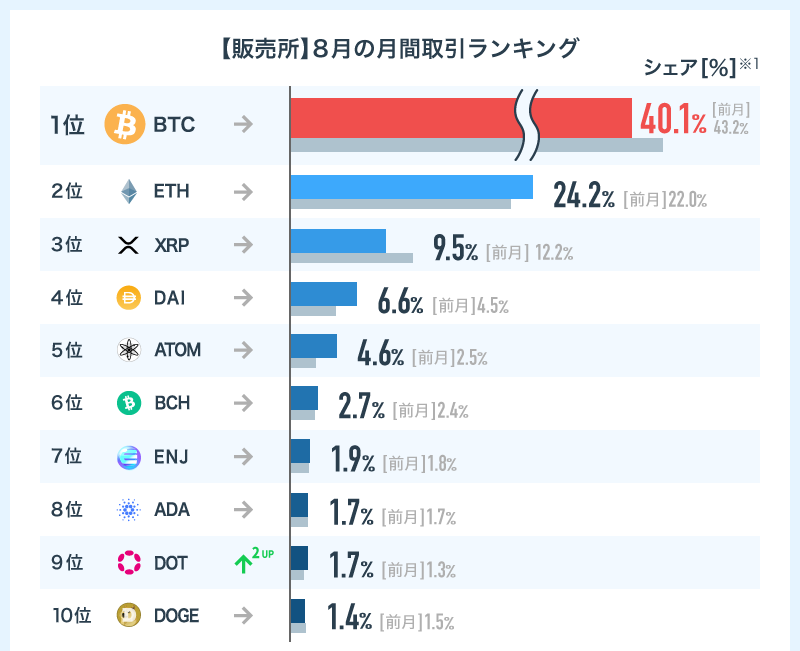
Task: Click the XRP logo icon
Action: click(x=128, y=245)
